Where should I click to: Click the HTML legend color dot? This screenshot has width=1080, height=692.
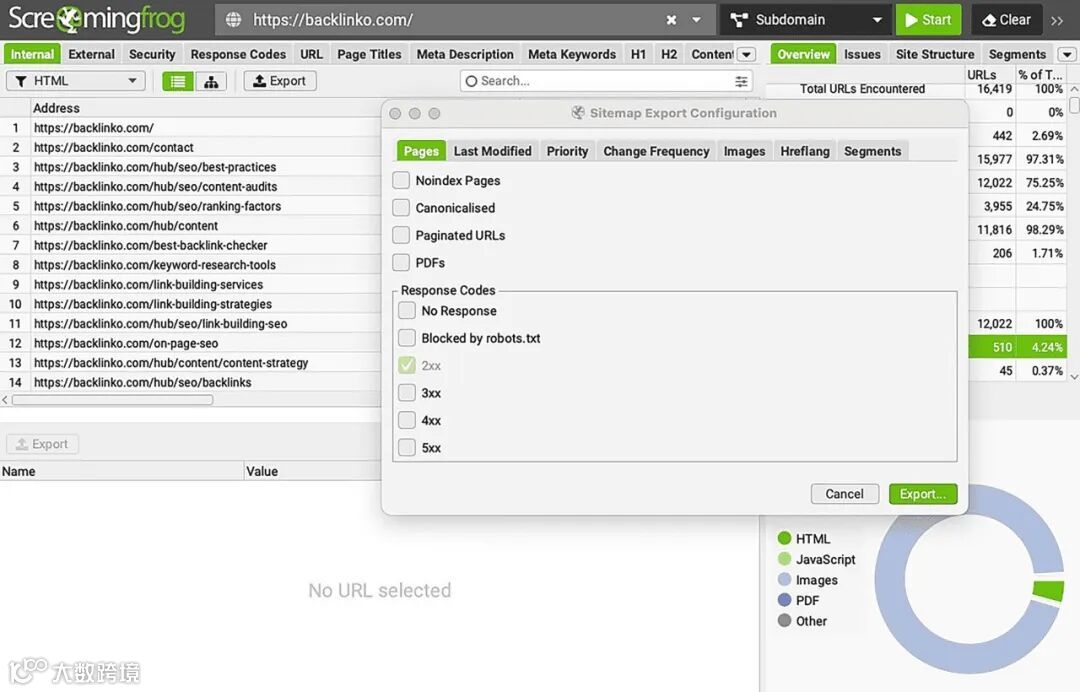pyautogui.click(x=784, y=538)
